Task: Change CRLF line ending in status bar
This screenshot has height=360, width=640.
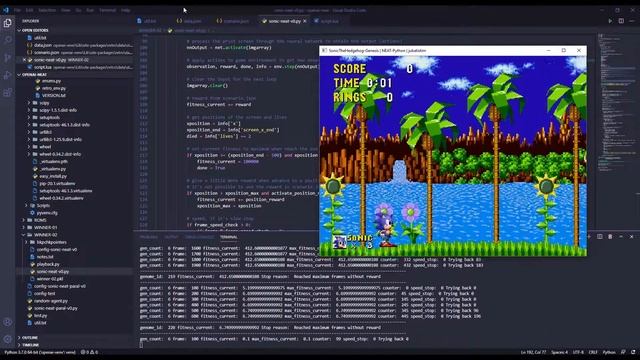Action: (x=593, y=352)
